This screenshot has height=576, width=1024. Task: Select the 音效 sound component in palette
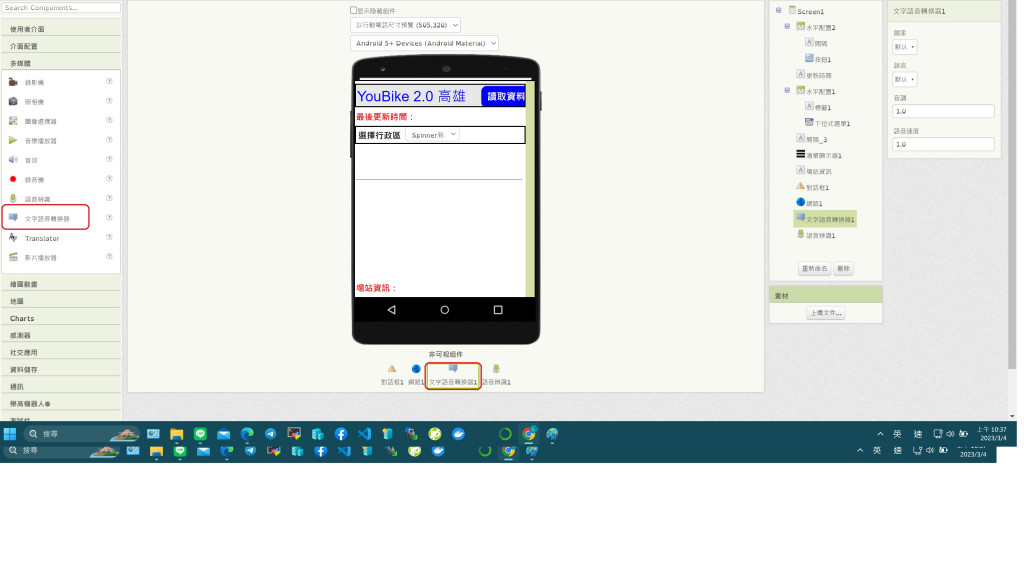click(31, 161)
